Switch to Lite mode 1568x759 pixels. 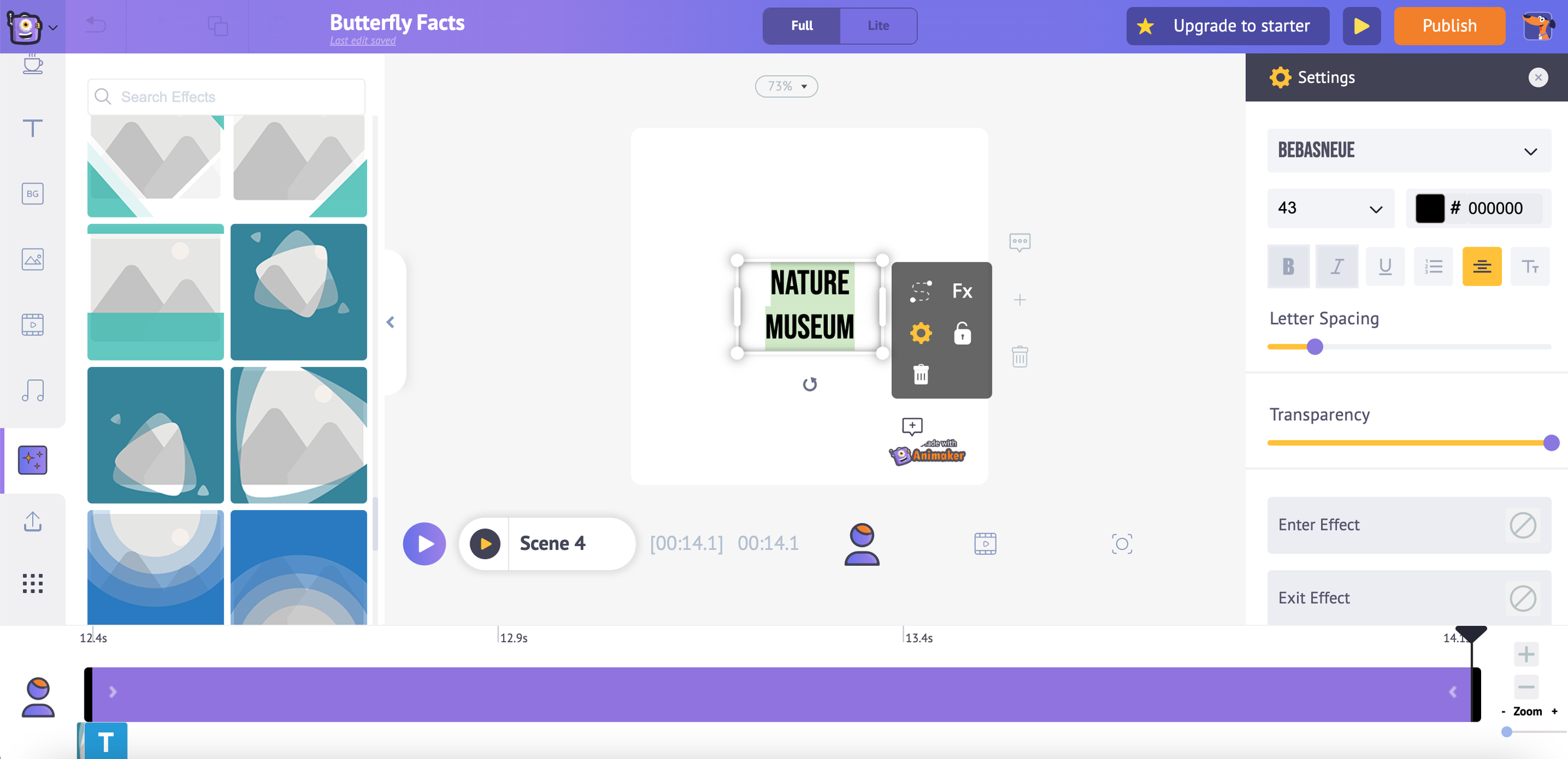click(x=878, y=25)
